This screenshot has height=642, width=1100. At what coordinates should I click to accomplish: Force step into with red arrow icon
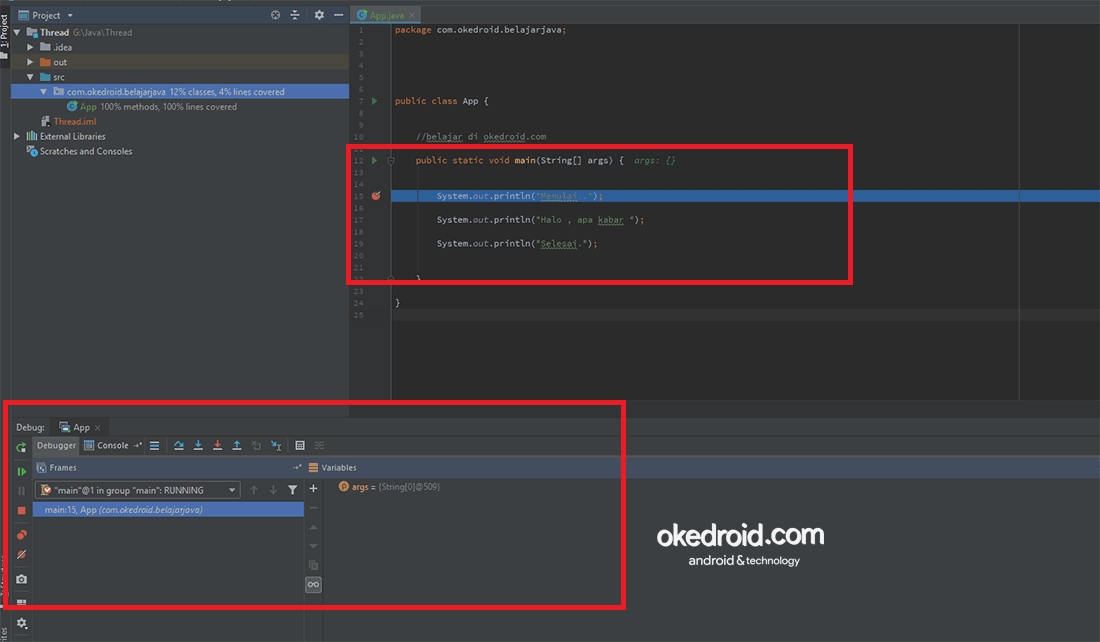(x=217, y=445)
